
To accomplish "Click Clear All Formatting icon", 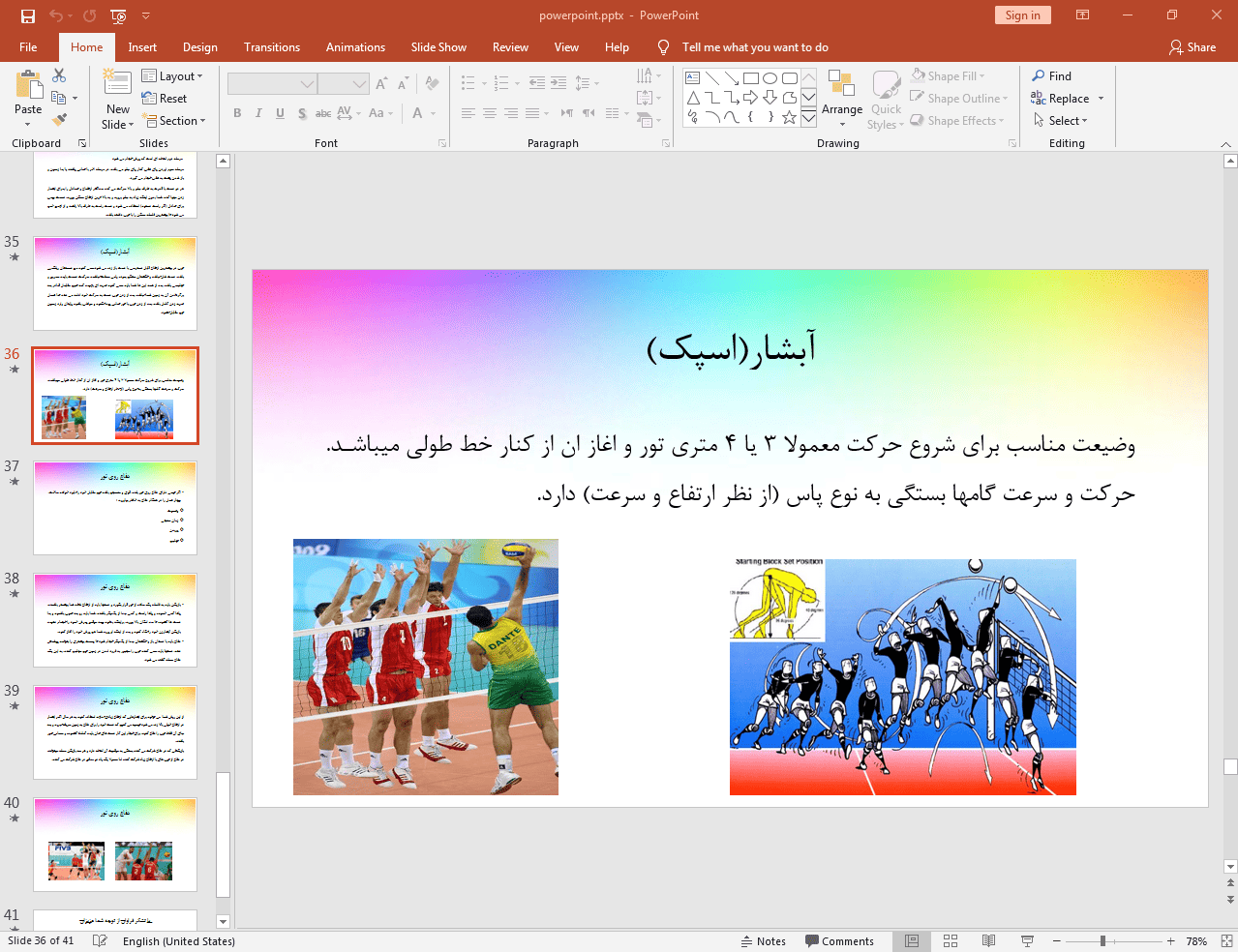I will [x=433, y=83].
